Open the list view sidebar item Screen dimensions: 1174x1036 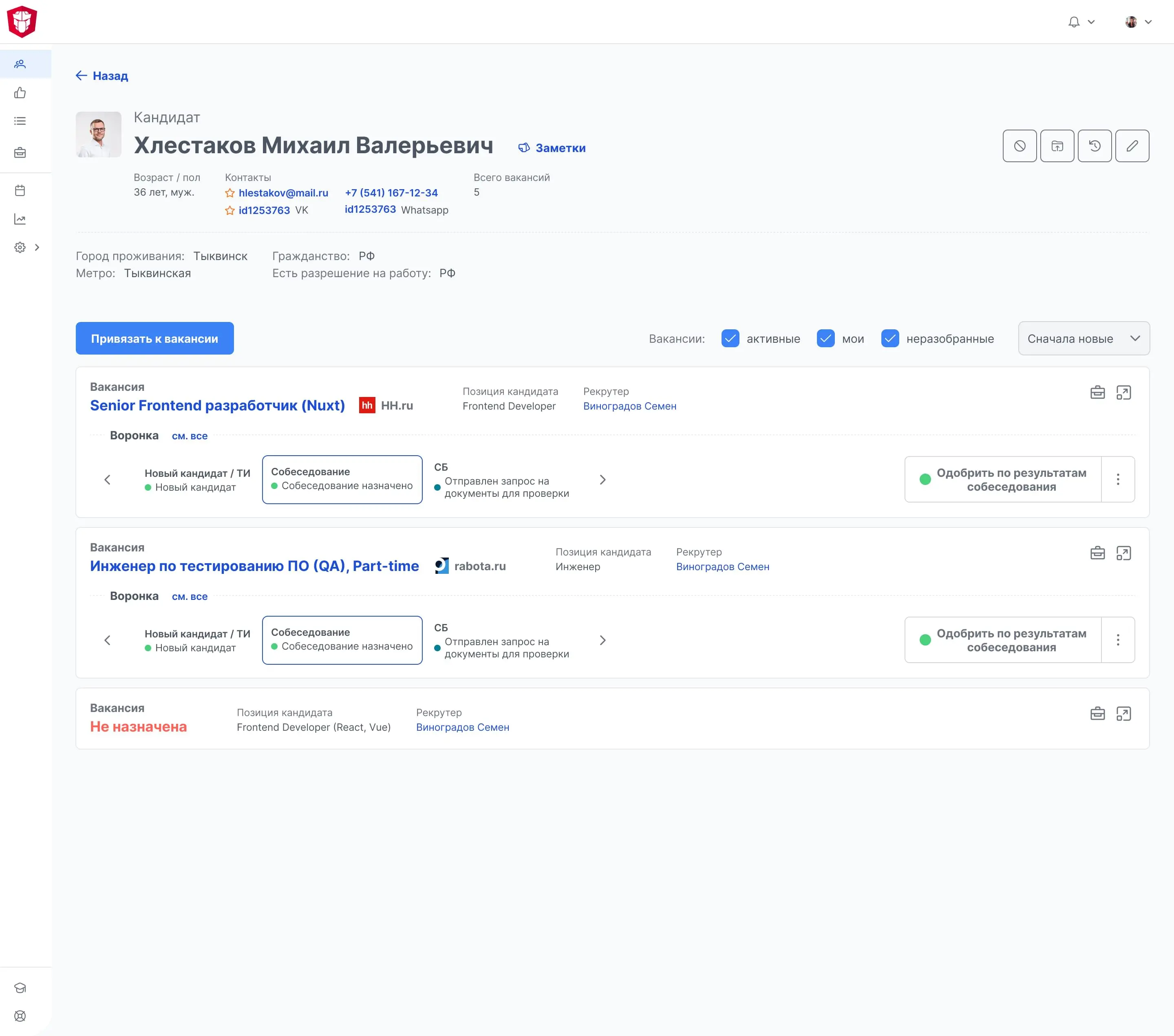point(20,121)
